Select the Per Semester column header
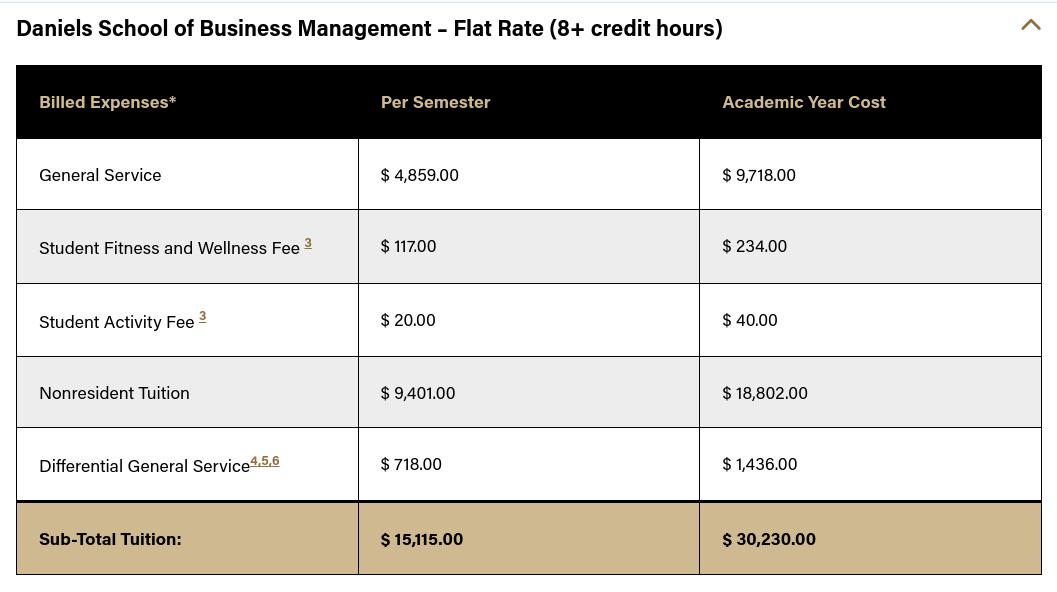Image resolution: width=1057 pixels, height=592 pixels. pos(435,101)
